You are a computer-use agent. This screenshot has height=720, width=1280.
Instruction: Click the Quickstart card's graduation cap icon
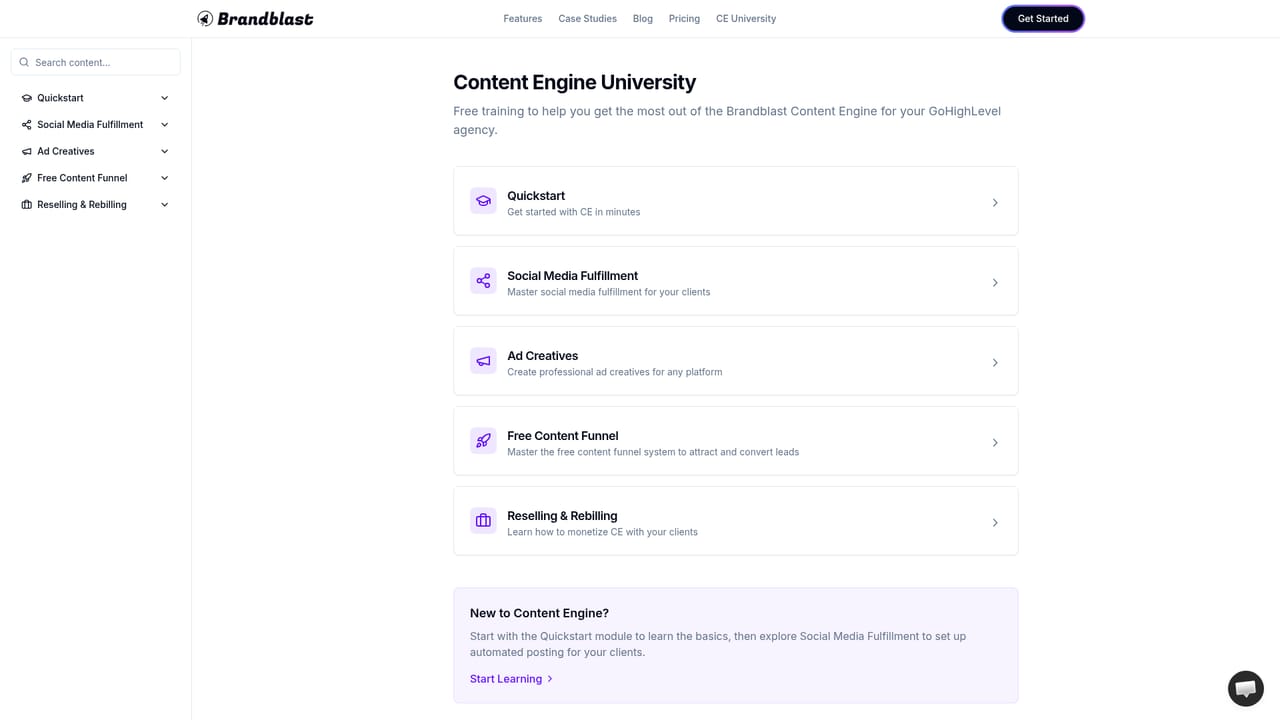483,201
